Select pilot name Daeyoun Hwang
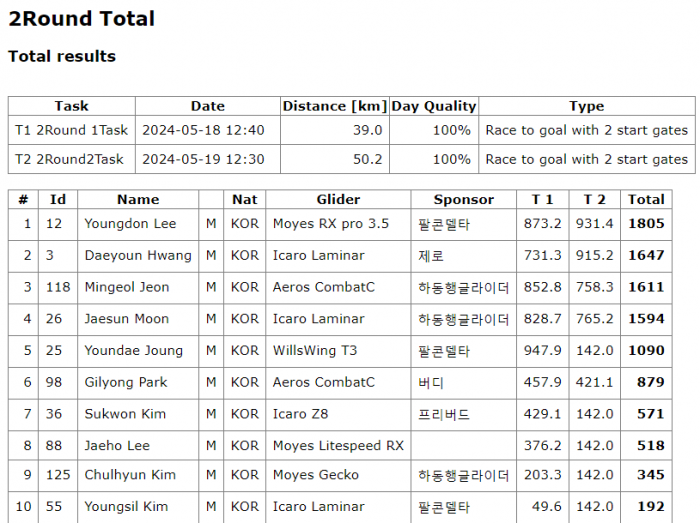 (x=138, y=255)
